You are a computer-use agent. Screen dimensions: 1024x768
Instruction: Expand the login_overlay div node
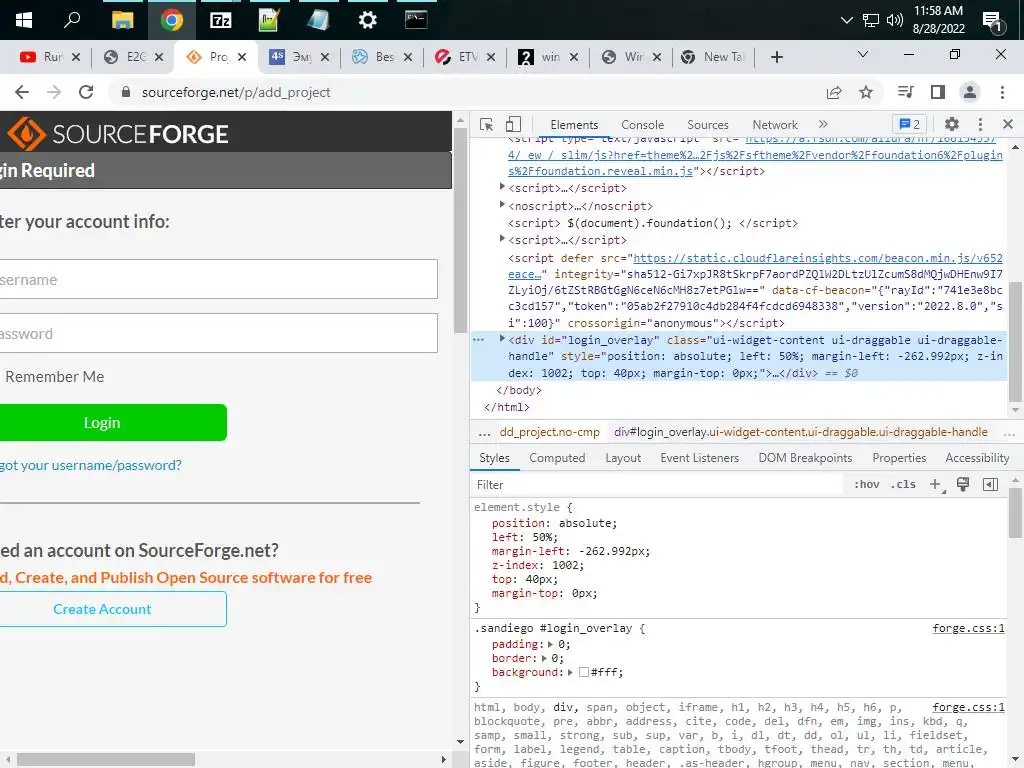[x=502, y=339]
